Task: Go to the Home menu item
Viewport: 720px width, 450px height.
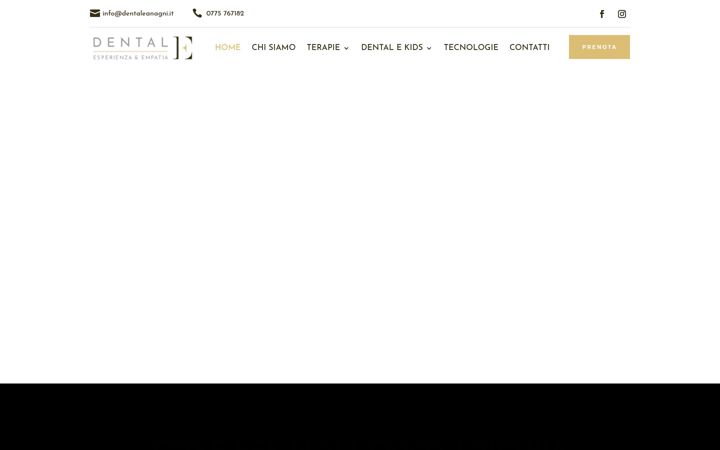Action: point(228,47)
